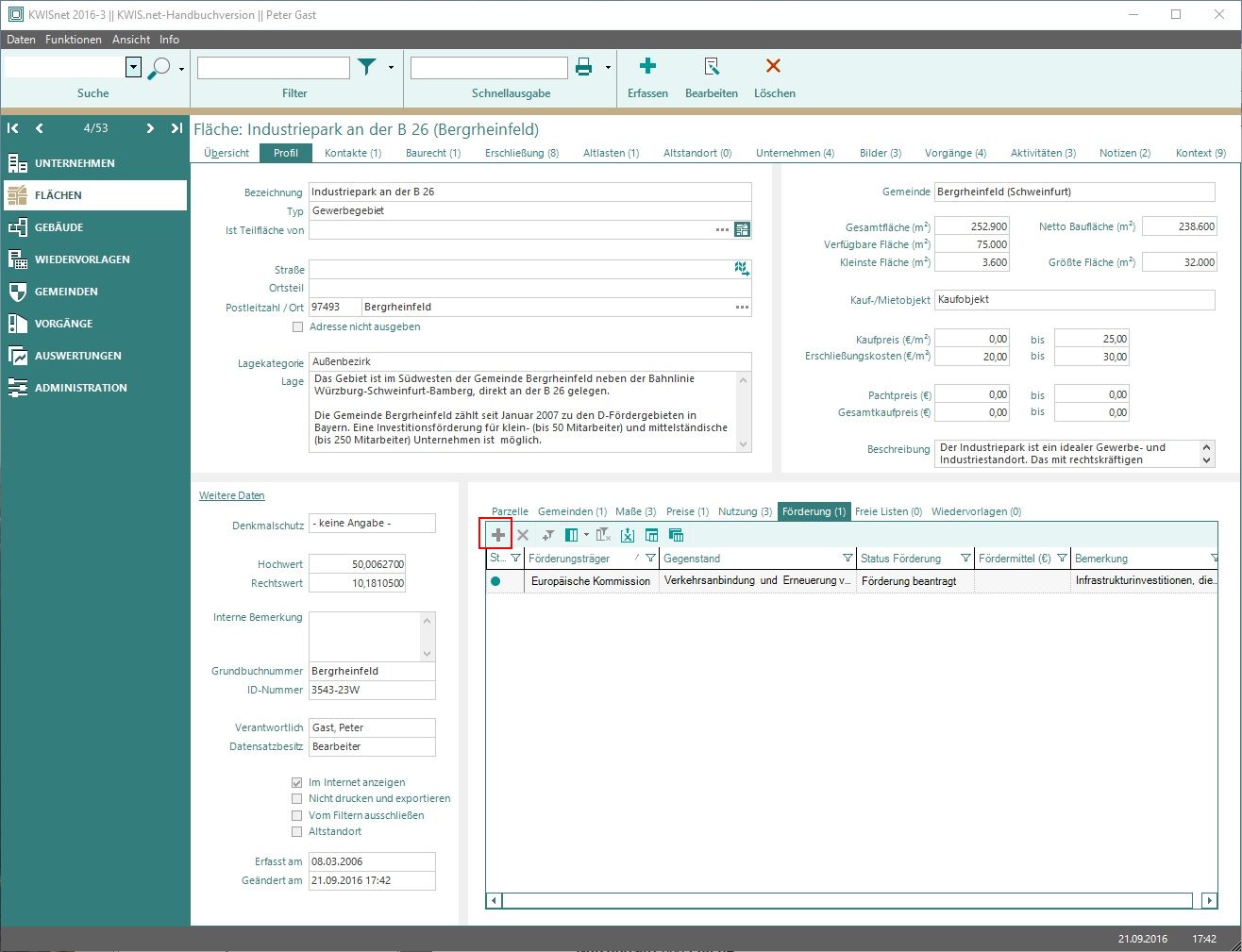1242x952 pixels.
Task: Check the Altstandort checkbox
Action: click(296, 831)
